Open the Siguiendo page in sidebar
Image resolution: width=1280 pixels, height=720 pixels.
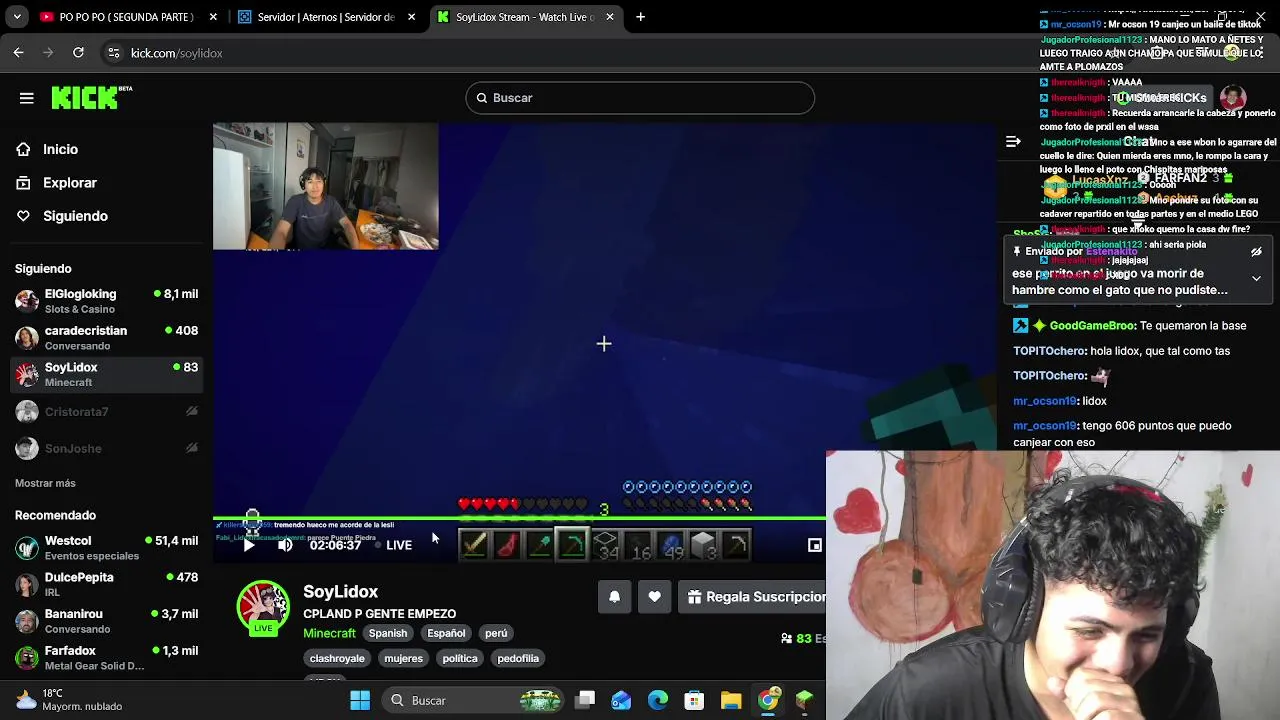tap(75, 216)
